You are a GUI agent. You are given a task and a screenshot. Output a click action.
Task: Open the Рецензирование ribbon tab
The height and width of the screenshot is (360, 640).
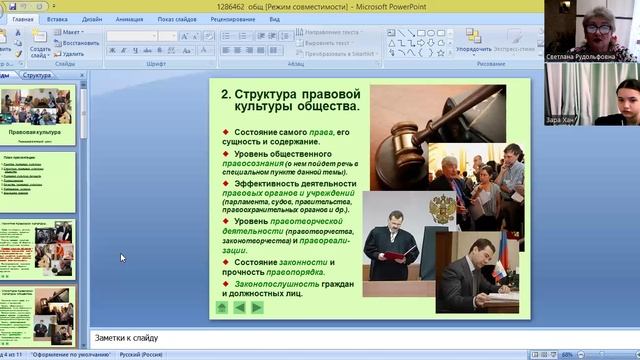click(x=233, y=19)
